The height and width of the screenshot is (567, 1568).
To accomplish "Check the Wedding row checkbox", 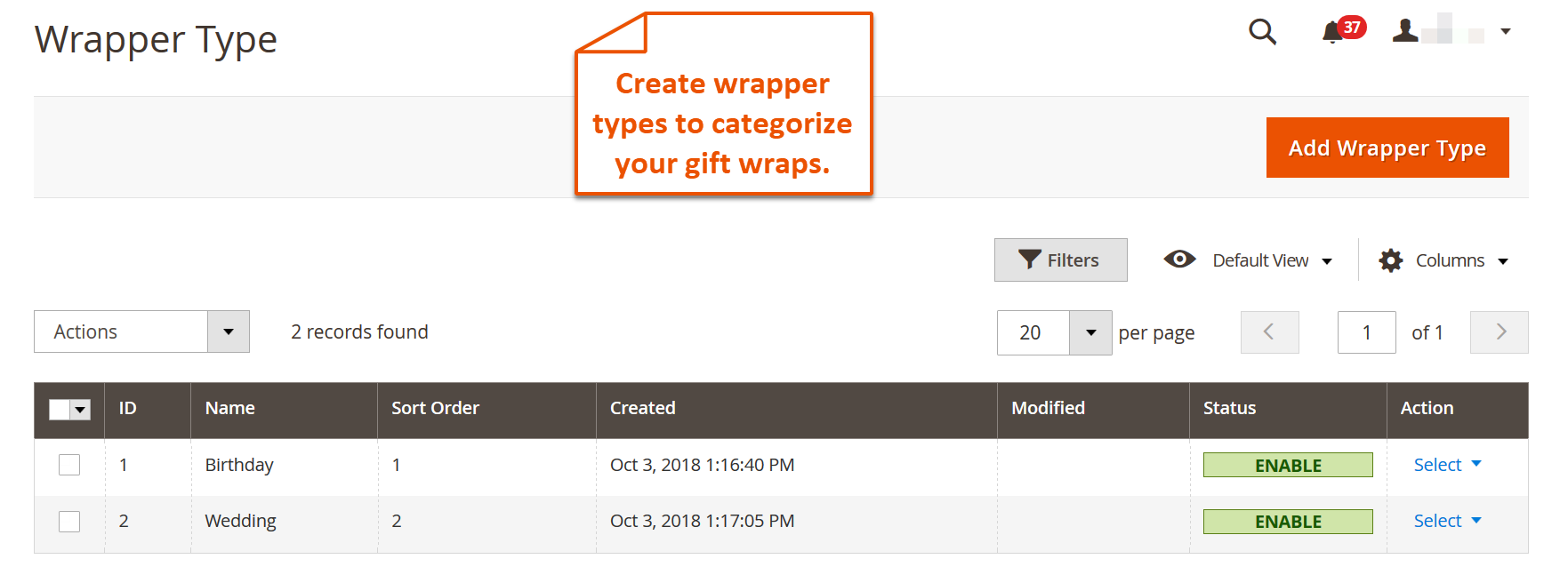I will point(69,522).
